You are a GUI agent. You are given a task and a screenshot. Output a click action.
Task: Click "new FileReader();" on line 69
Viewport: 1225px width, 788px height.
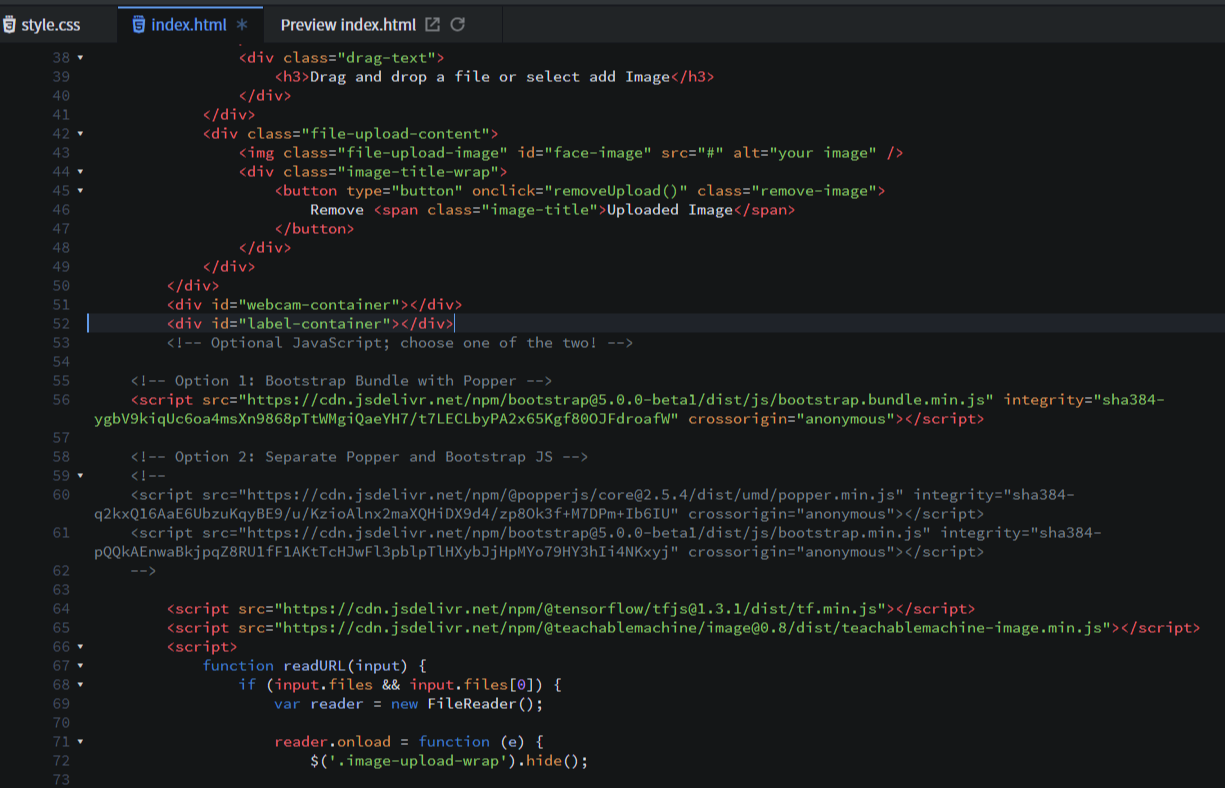467,704
